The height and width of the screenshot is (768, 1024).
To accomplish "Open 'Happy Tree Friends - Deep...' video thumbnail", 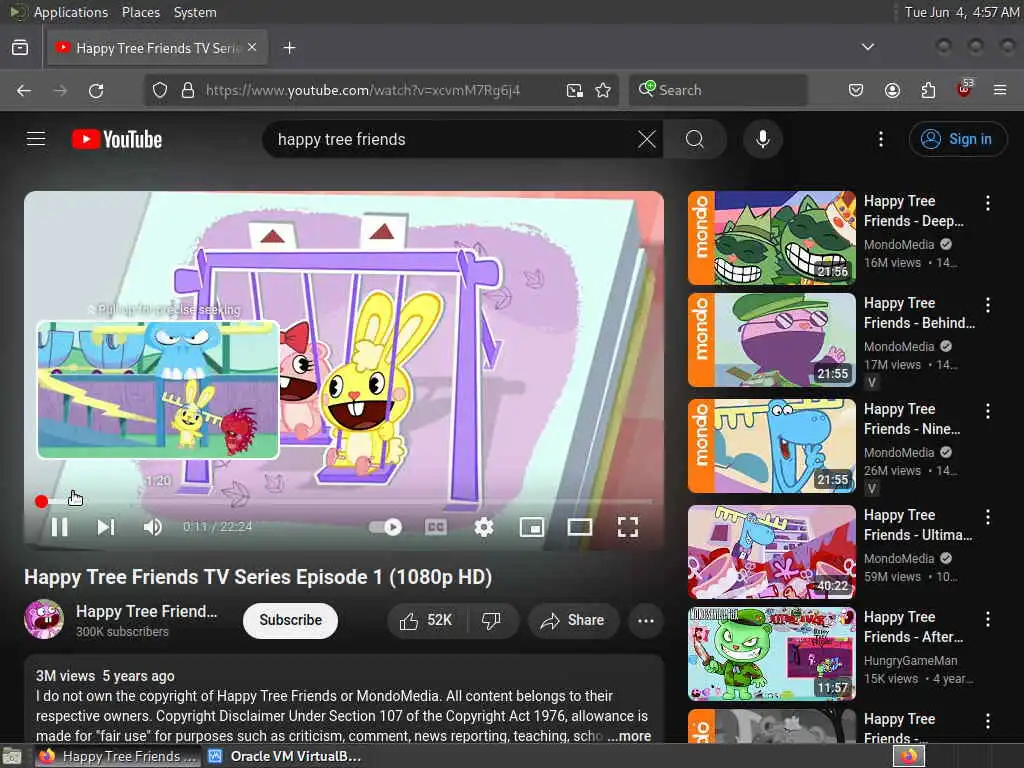I will point(772,238).
